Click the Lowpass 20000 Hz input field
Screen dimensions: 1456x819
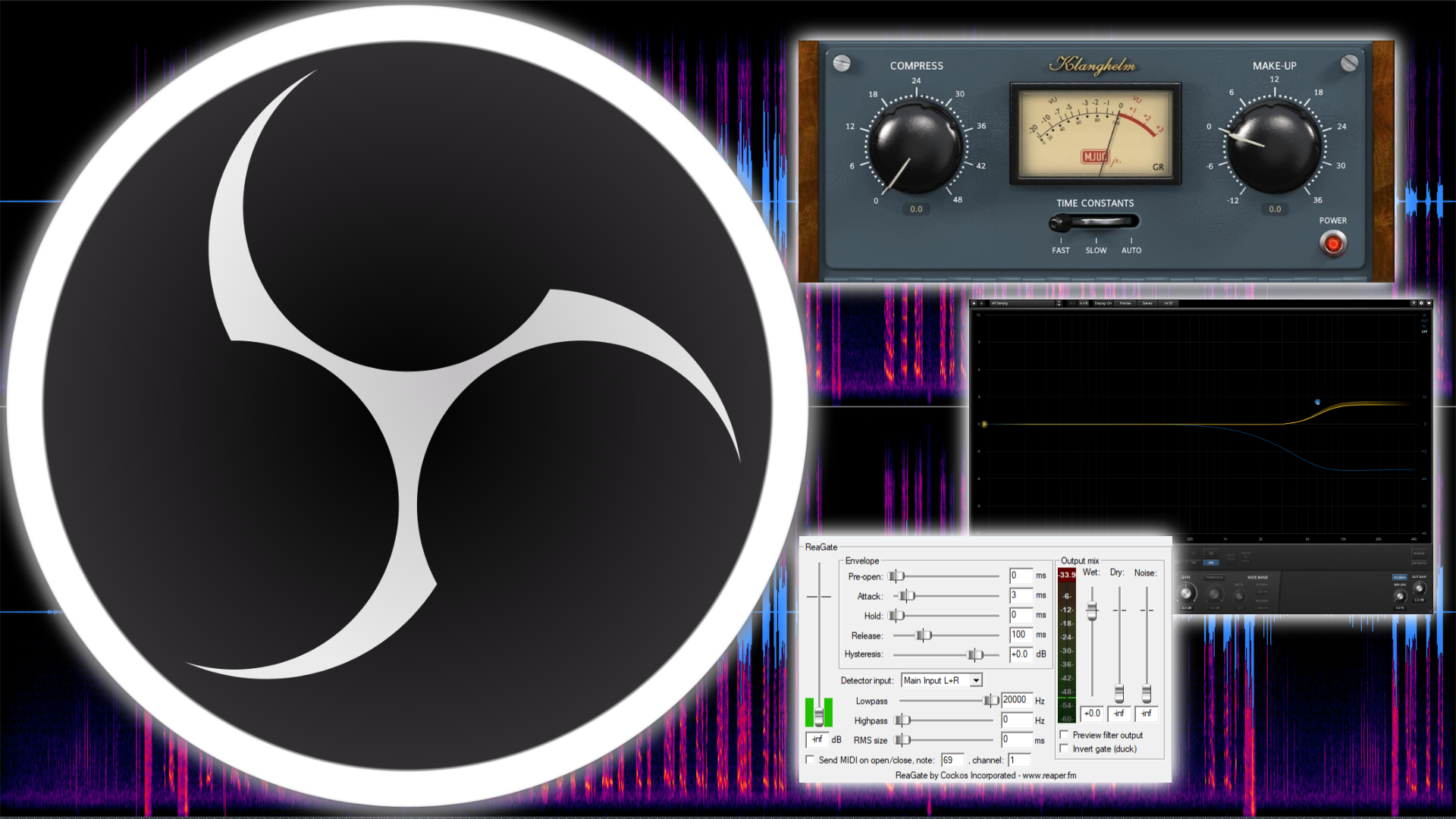1016,700
